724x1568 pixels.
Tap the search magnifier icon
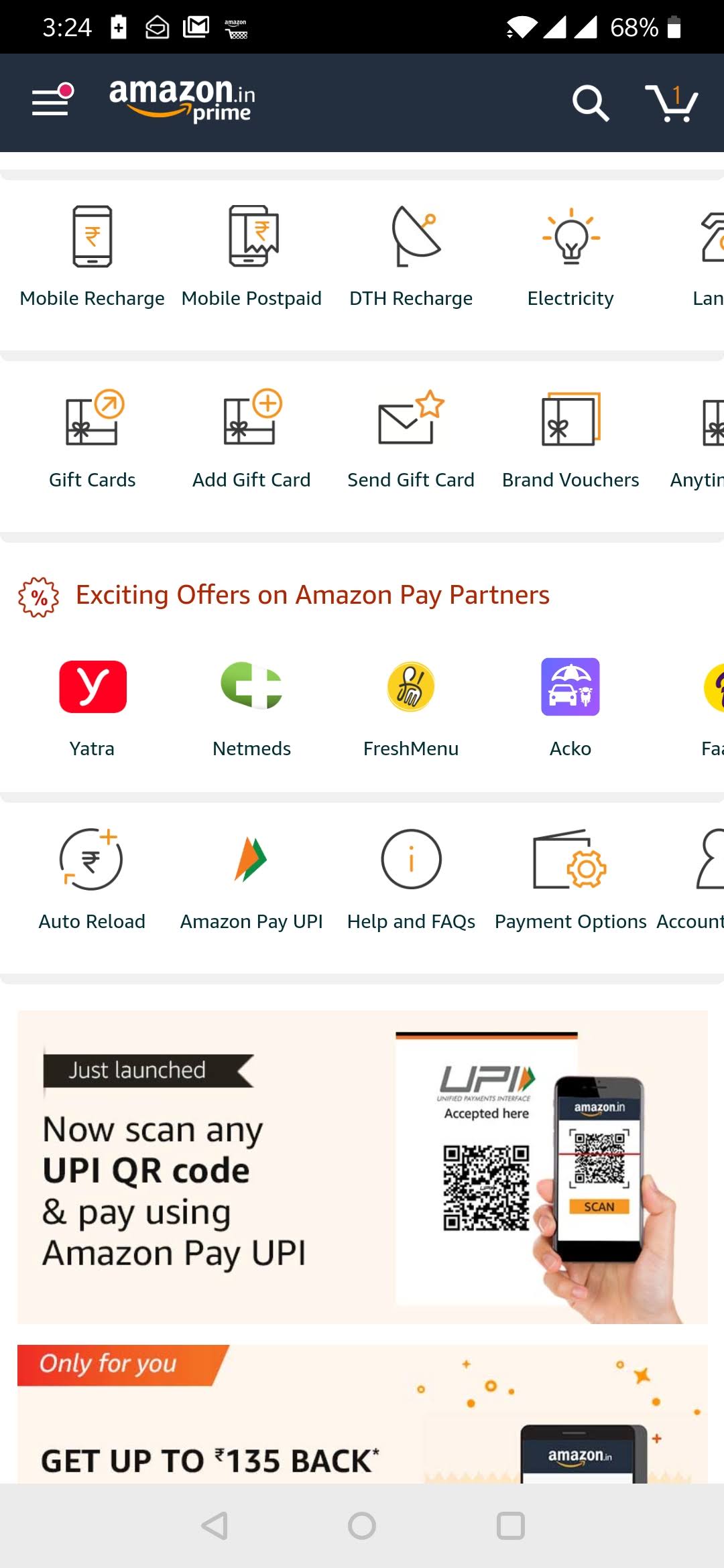tap(591, 103)
